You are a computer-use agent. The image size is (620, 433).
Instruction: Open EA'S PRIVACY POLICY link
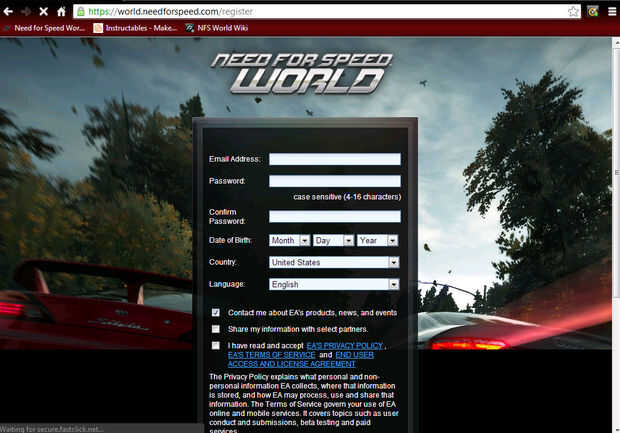(344, 346)
